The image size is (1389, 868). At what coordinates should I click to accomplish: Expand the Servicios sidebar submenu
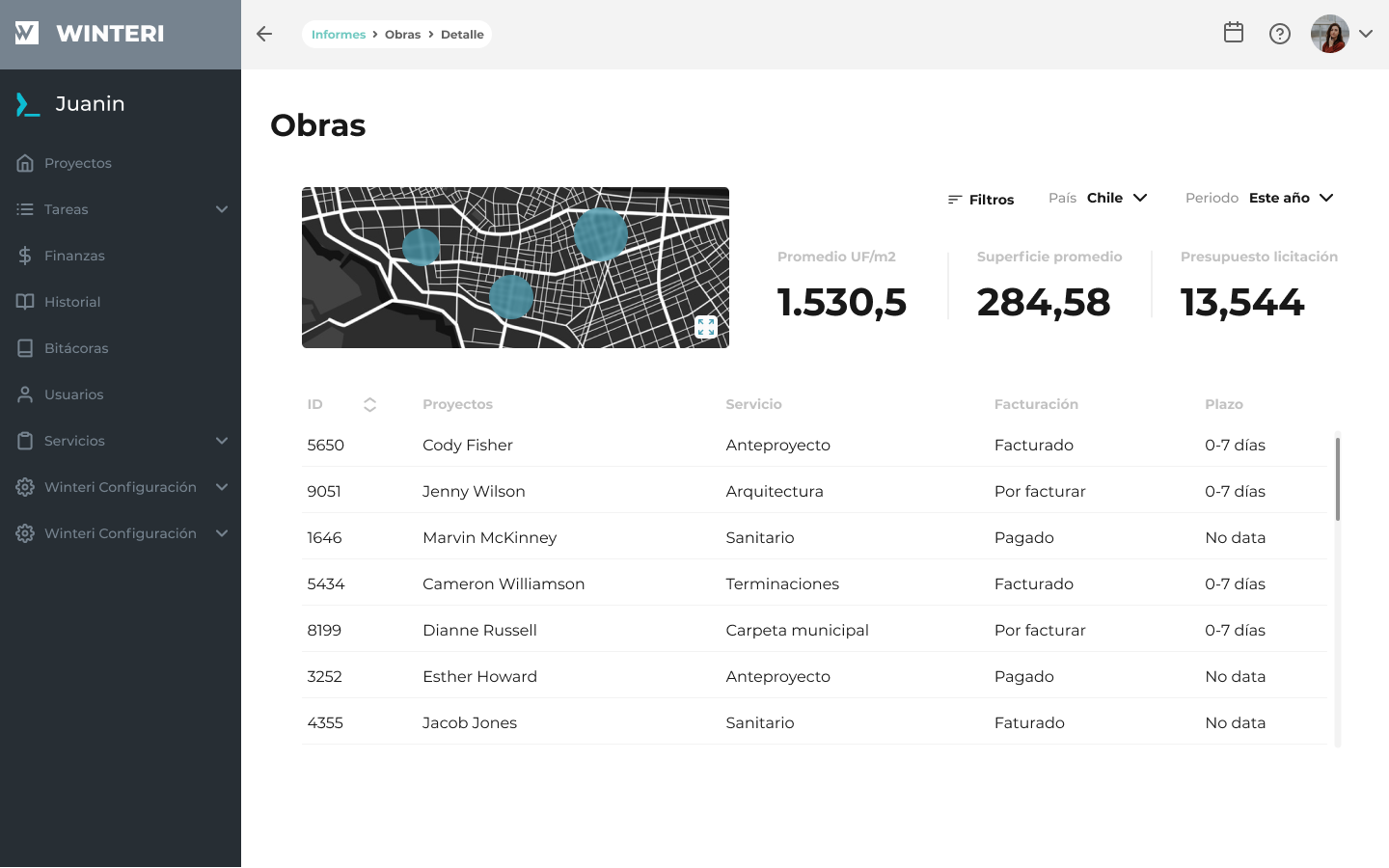coord(222,441)
